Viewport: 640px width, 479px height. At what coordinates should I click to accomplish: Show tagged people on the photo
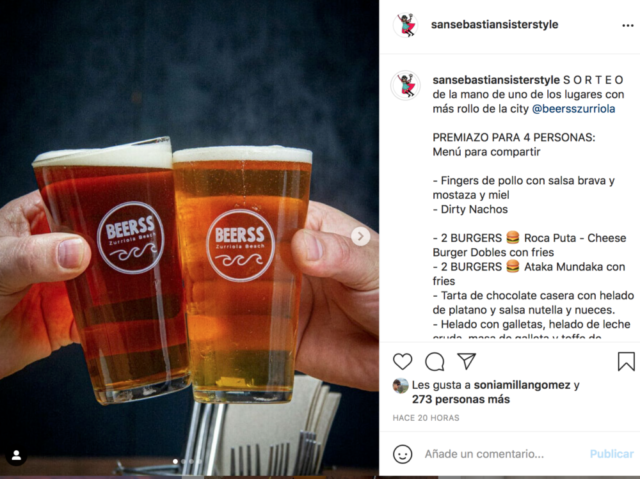click(x=16, y=455)
